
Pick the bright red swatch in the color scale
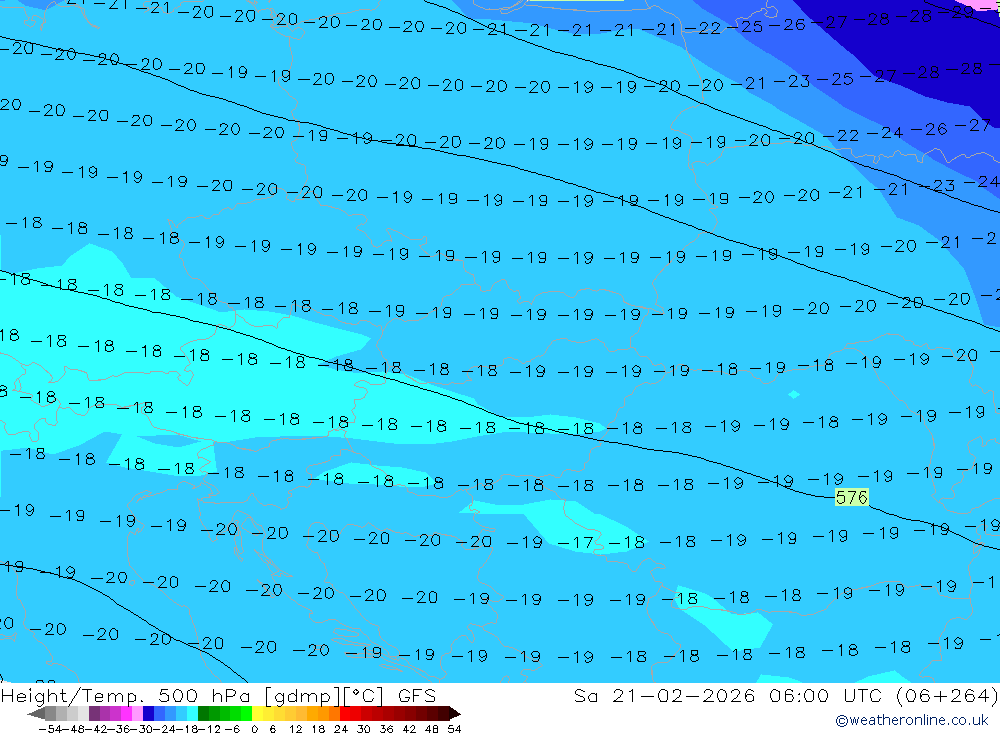345,713
